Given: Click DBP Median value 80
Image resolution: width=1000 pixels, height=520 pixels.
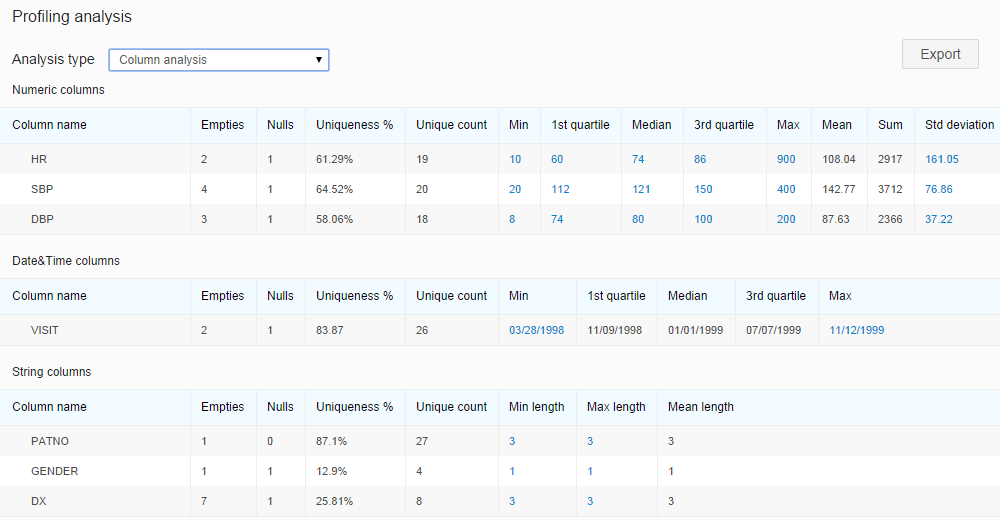Looking at the screenshot, I should pyautogui.click(x=638, y=219).
